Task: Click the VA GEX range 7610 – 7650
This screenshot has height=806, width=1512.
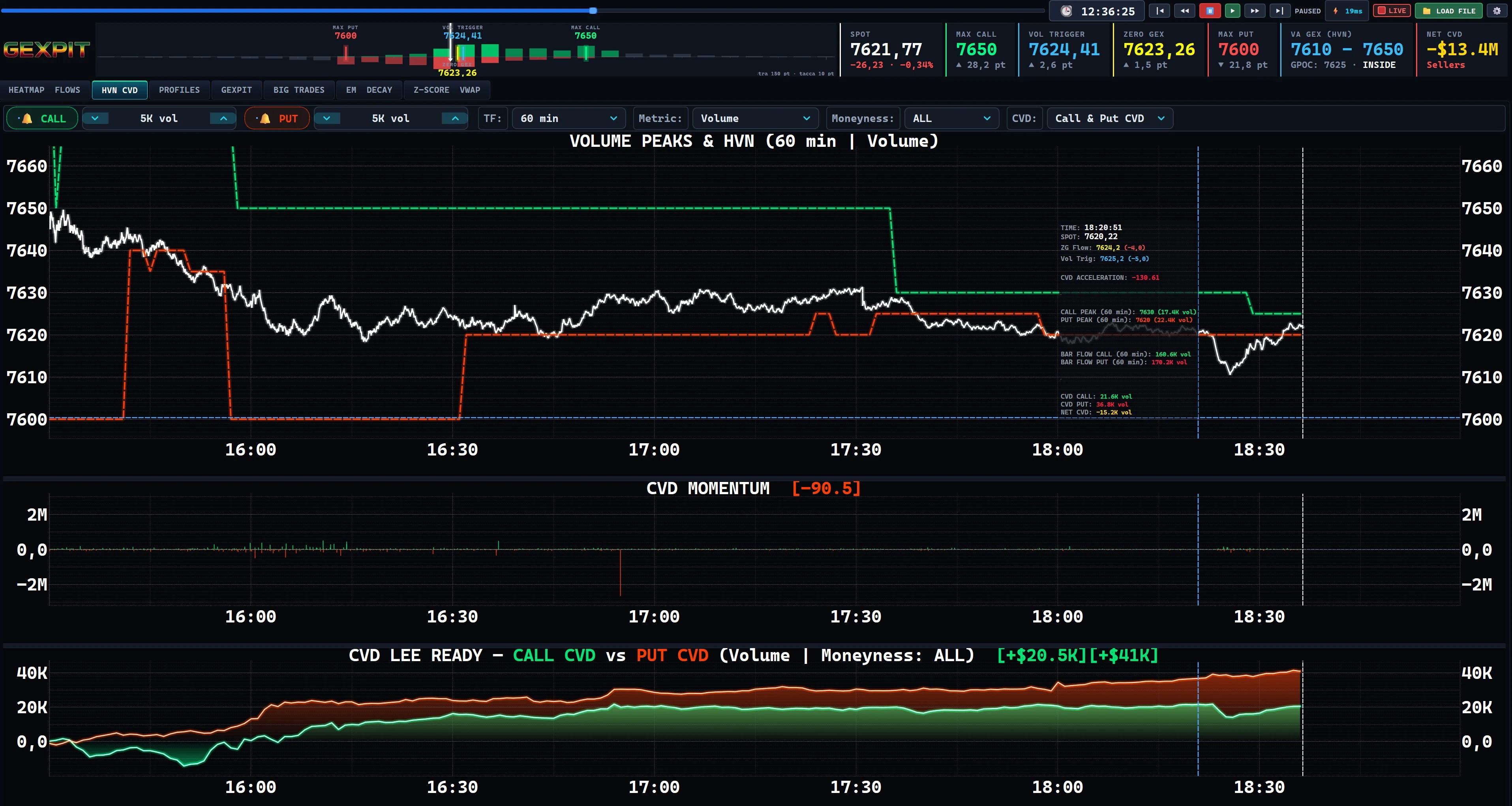Action: click(x=1347, y=49)
